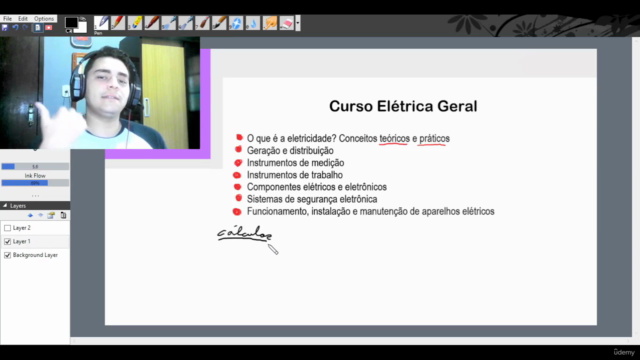Screen dimensions: 640x360
Task: Move layer up with blue arrow icon
Action: [x=30, y=215]
